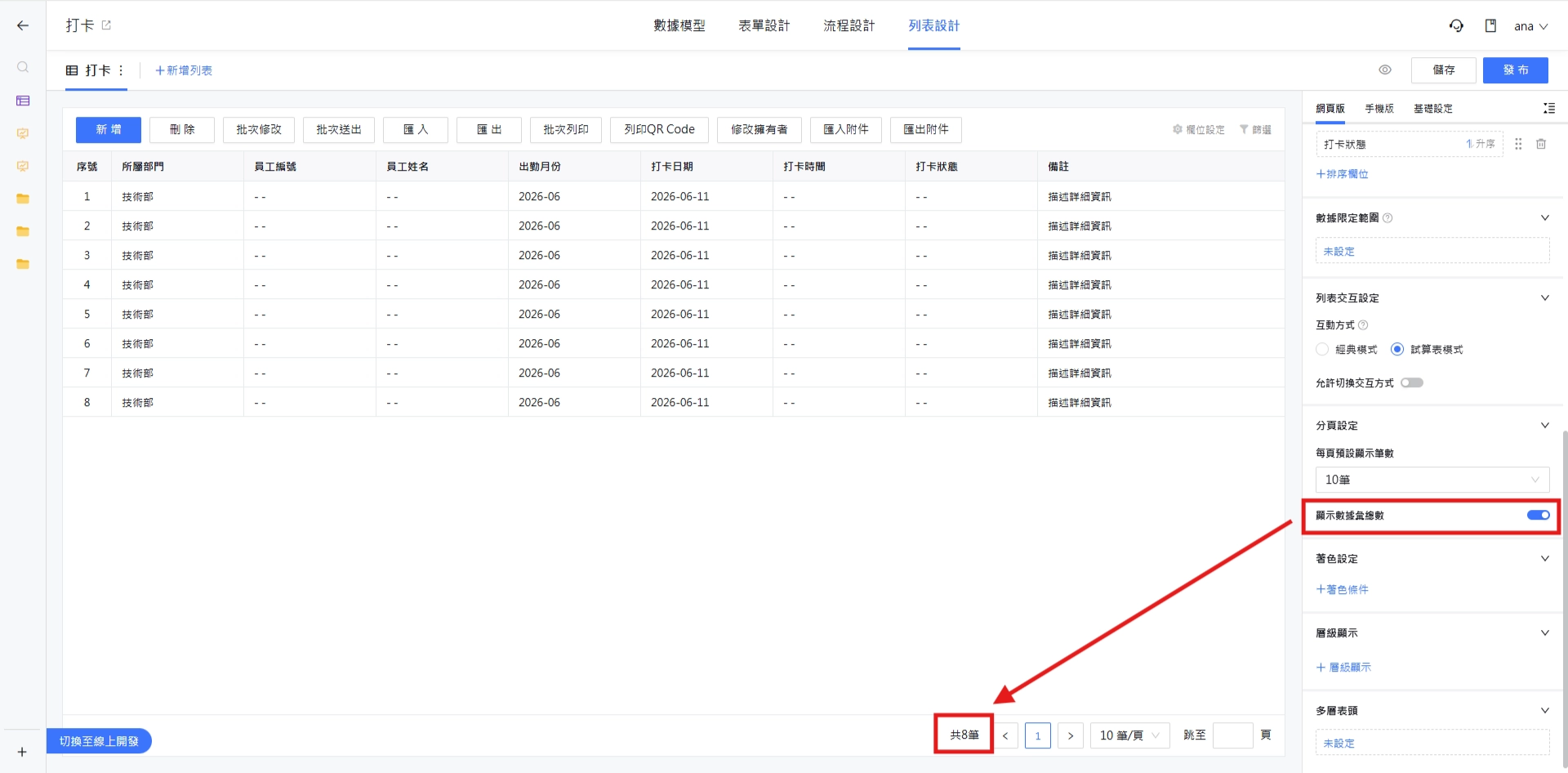Toggle 允許切換交互方式 switch
This screenshot has width=1568, height=773.
point(1412,382)
